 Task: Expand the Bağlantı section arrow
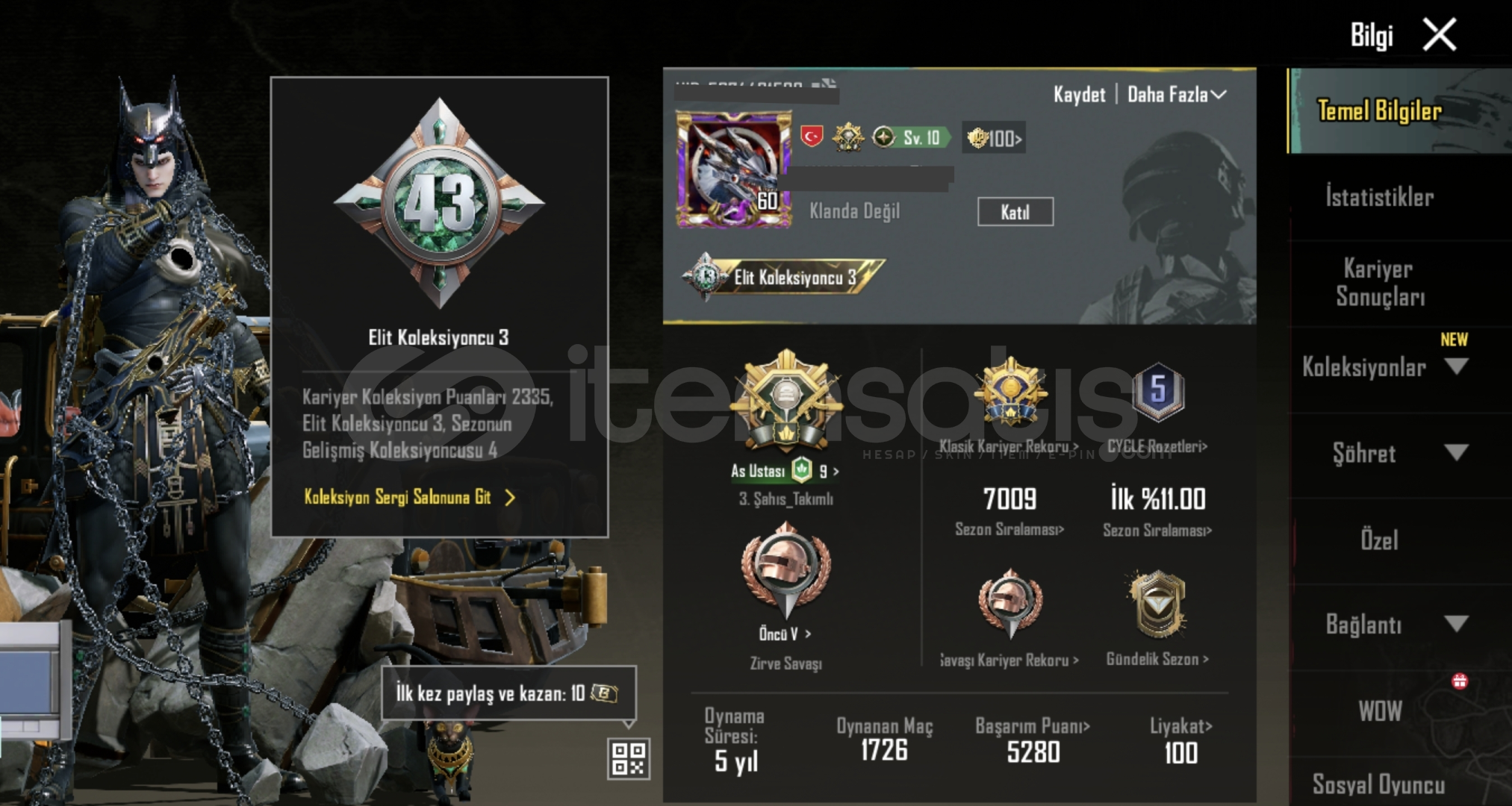coord(1456,623)
